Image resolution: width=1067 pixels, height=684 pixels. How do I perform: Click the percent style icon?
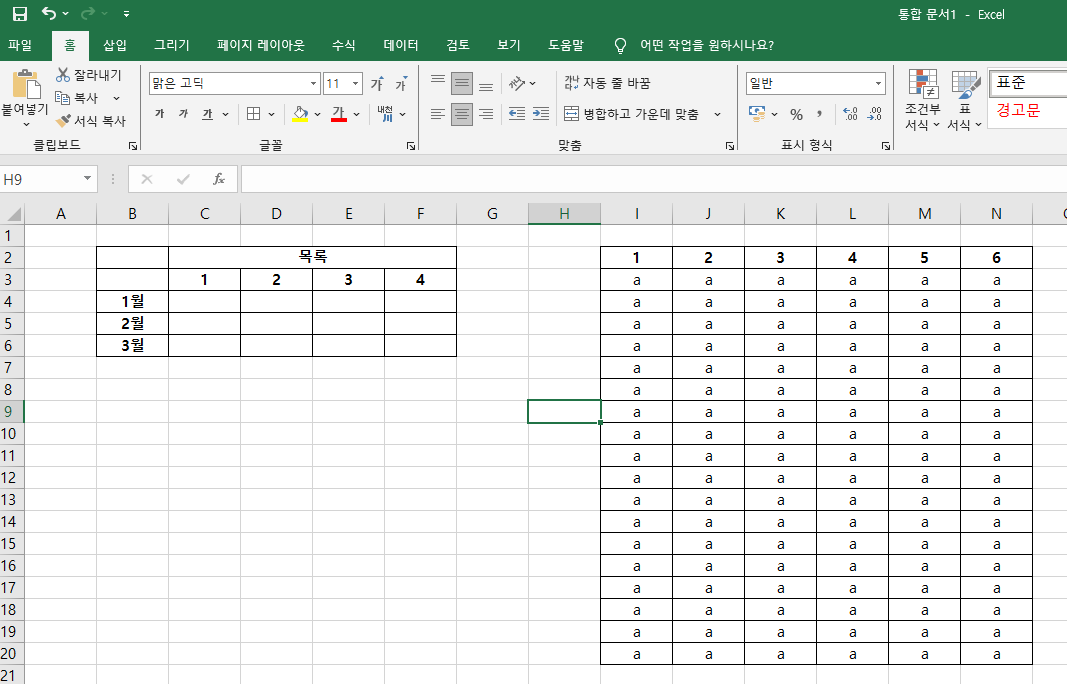(x=796, y=114)
